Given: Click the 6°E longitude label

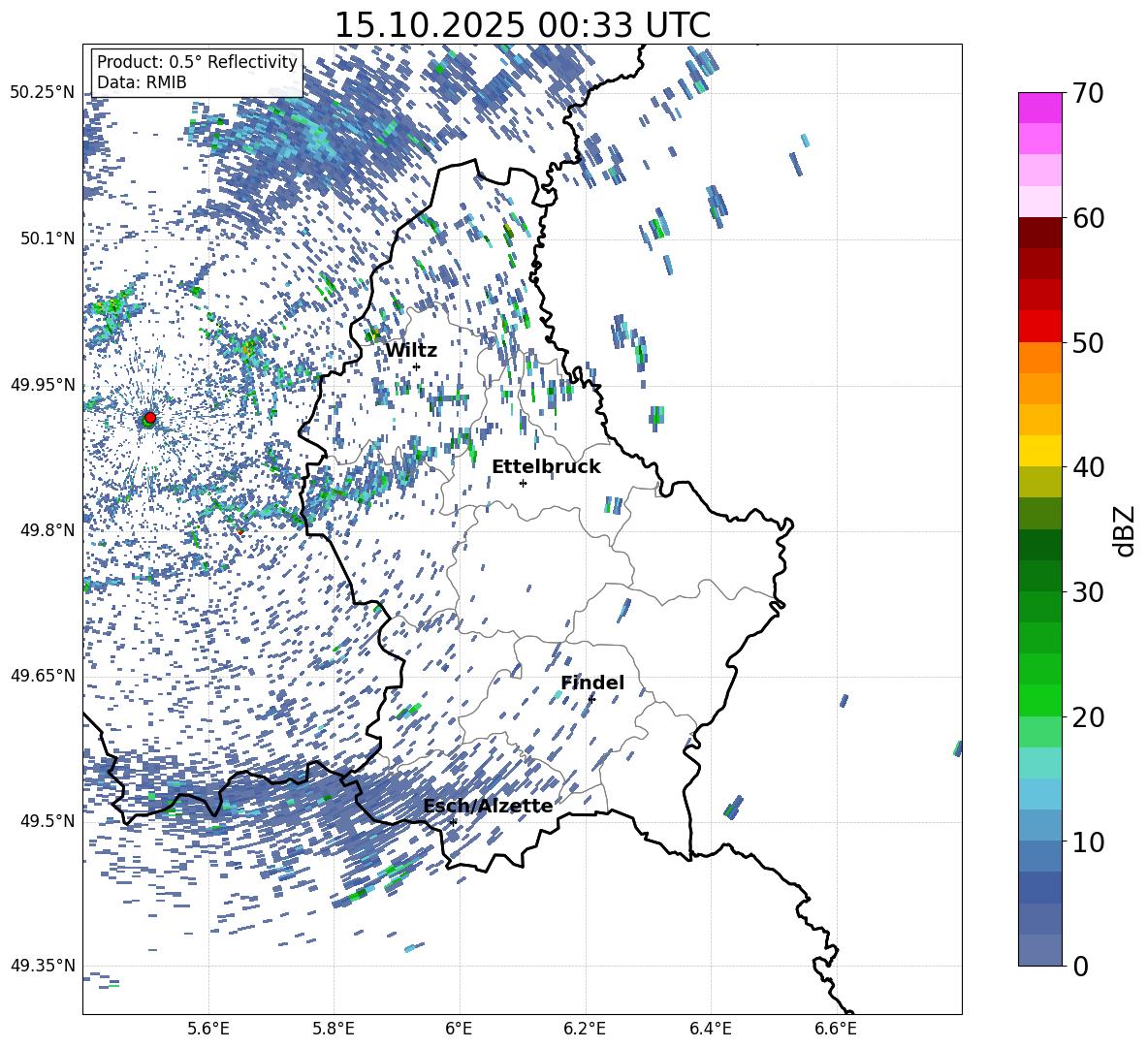Looking at the screenshot, I should 459,1029.
